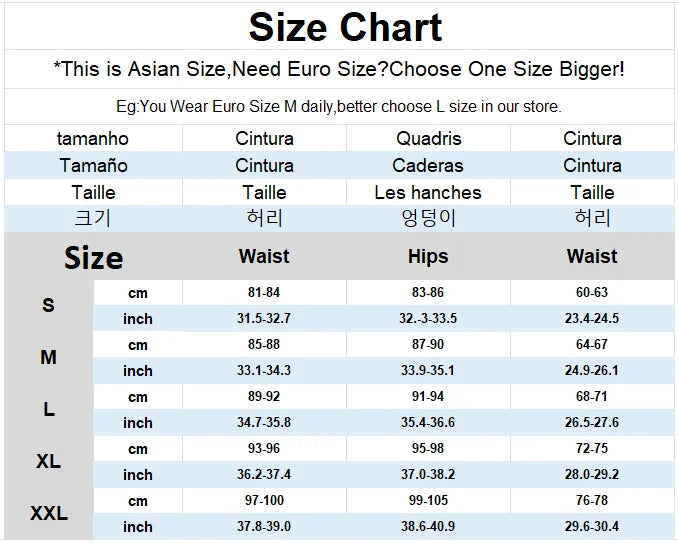Click the Caderas cell
The width and height of the screenshot is (678, 543).
[x=428, y=166]
